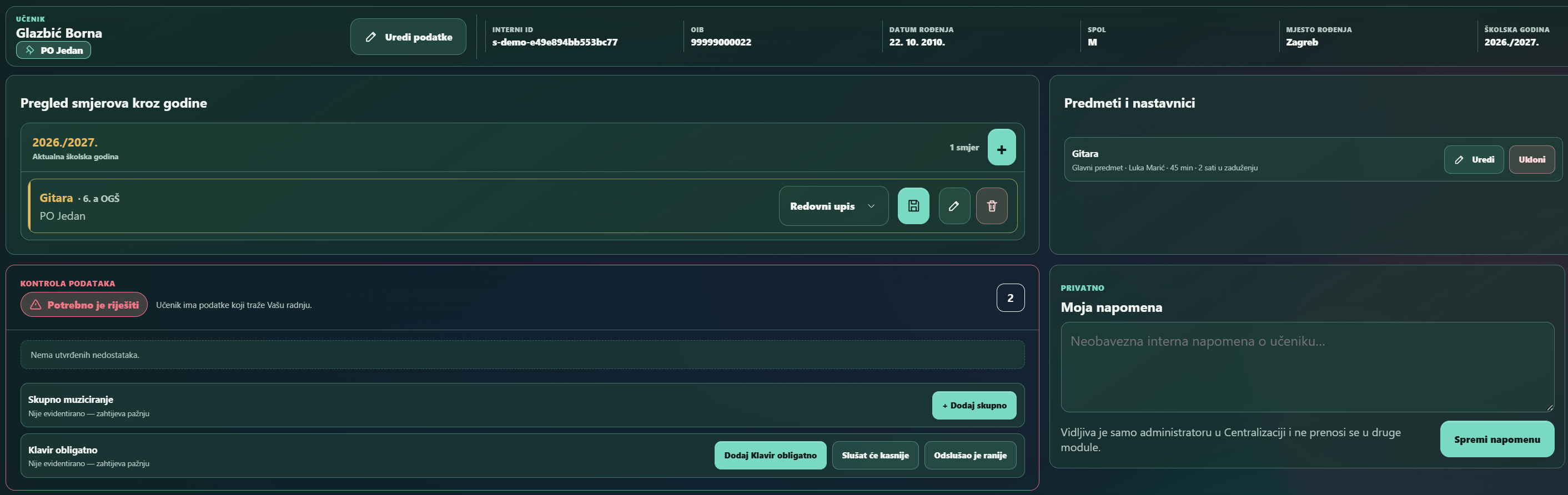
Task: Click the resize handle of the note textarea
Action: [x=1550, y=407]
